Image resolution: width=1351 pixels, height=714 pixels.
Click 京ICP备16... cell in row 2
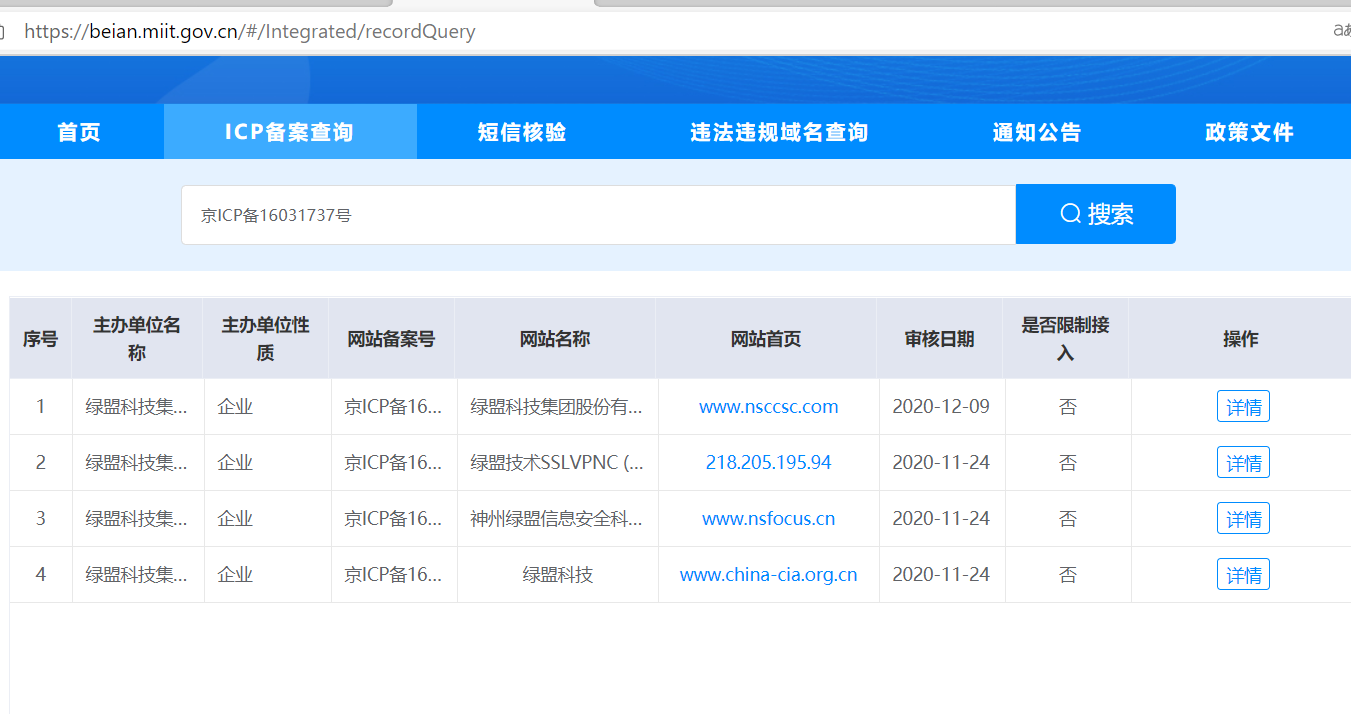tap(393, 463)
